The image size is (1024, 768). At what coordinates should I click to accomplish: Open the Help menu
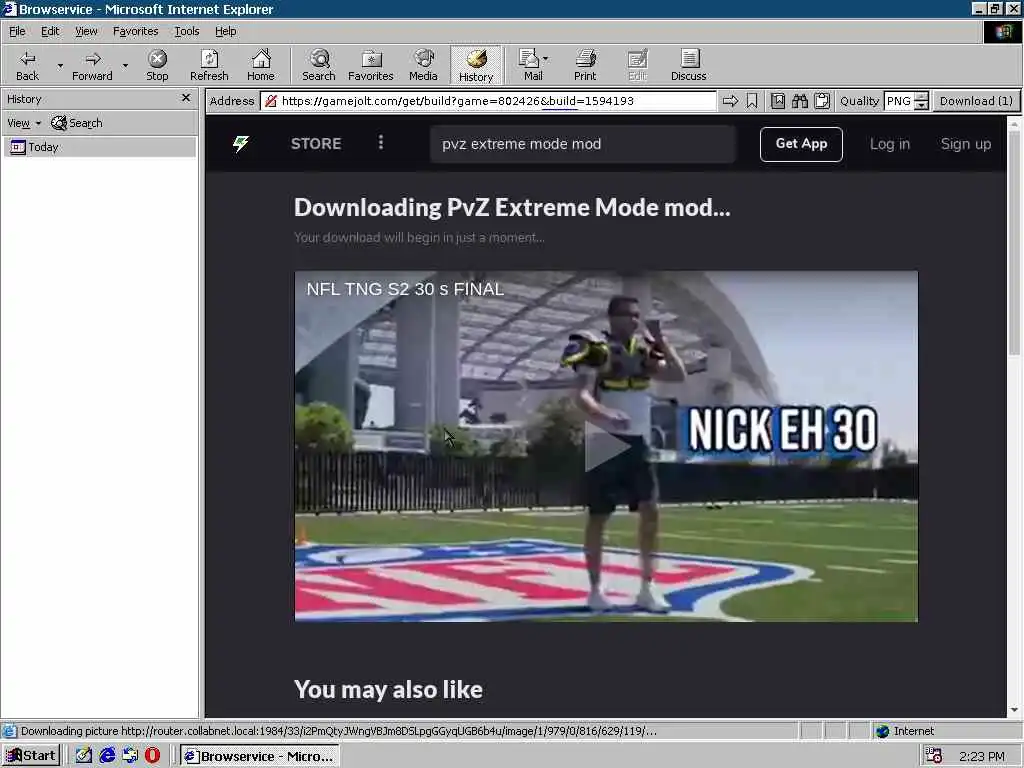(225, 31)
